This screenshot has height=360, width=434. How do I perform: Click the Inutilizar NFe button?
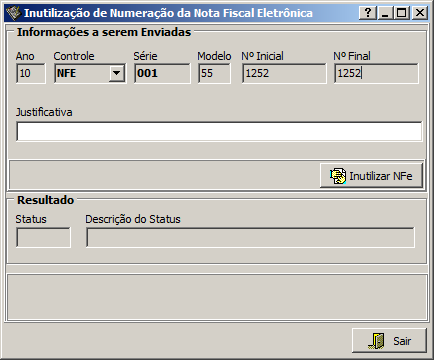371,176
